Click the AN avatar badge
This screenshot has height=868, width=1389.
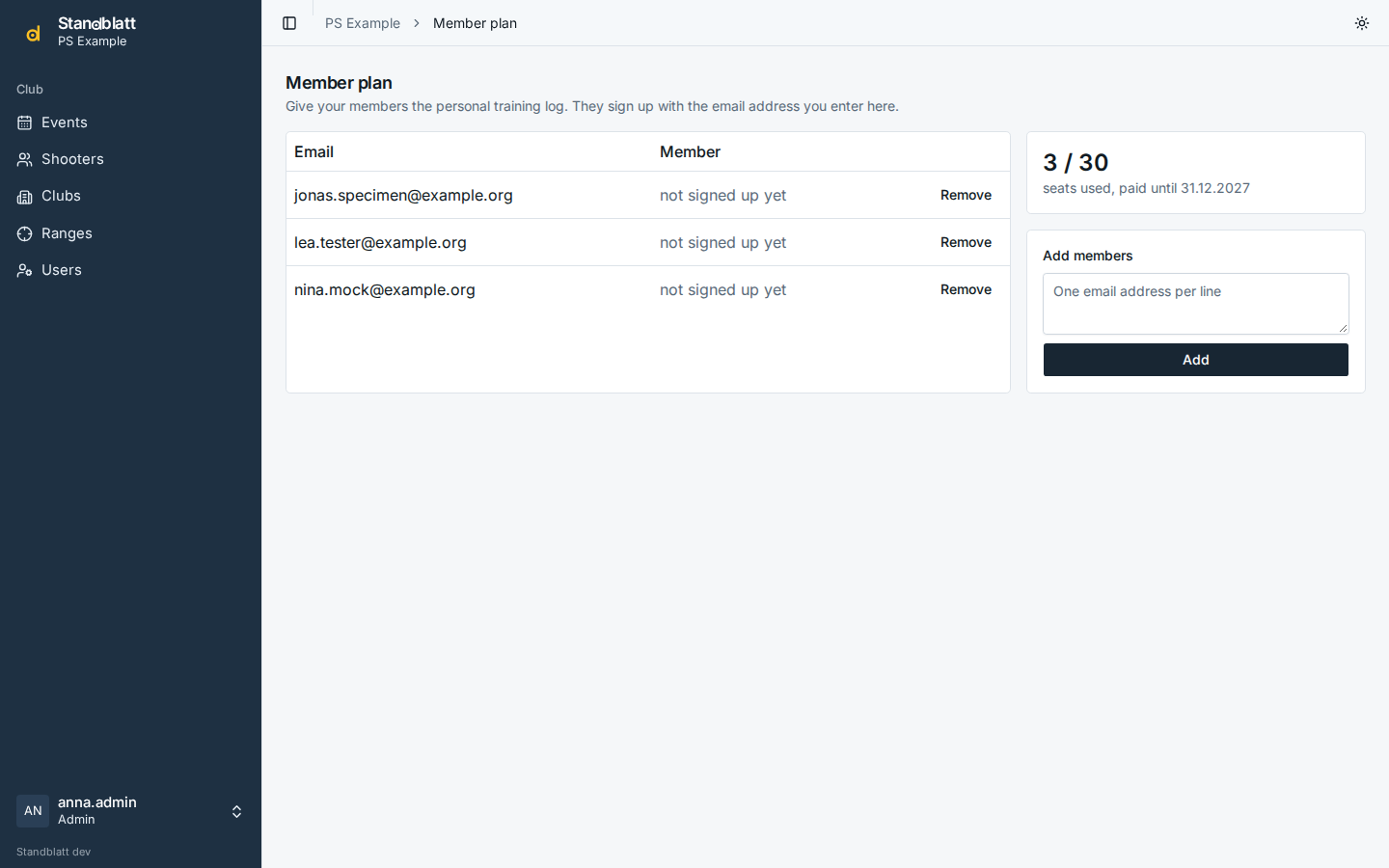(x=33, y=811)
